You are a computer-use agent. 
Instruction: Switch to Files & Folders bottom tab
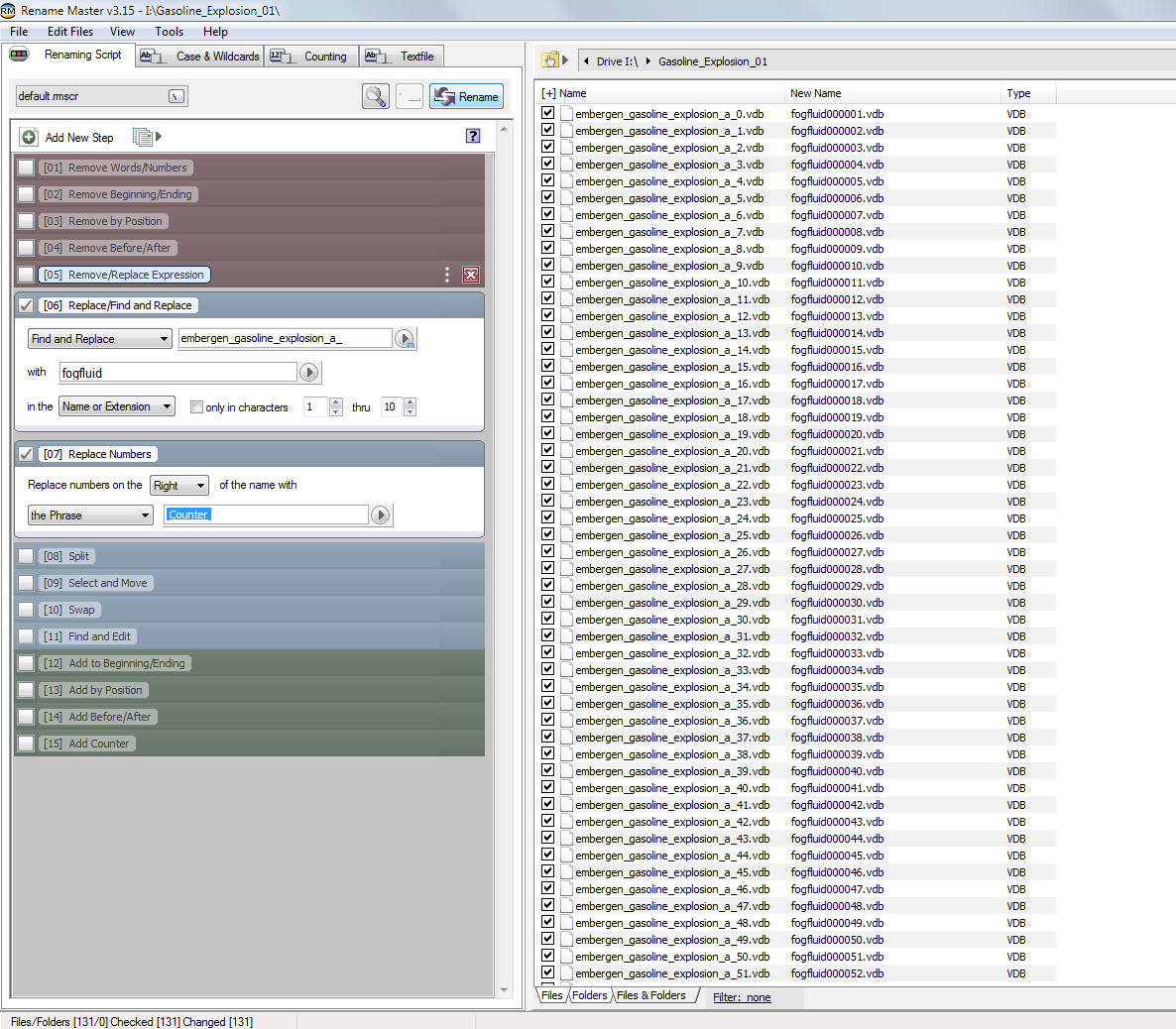coord(651,996)
